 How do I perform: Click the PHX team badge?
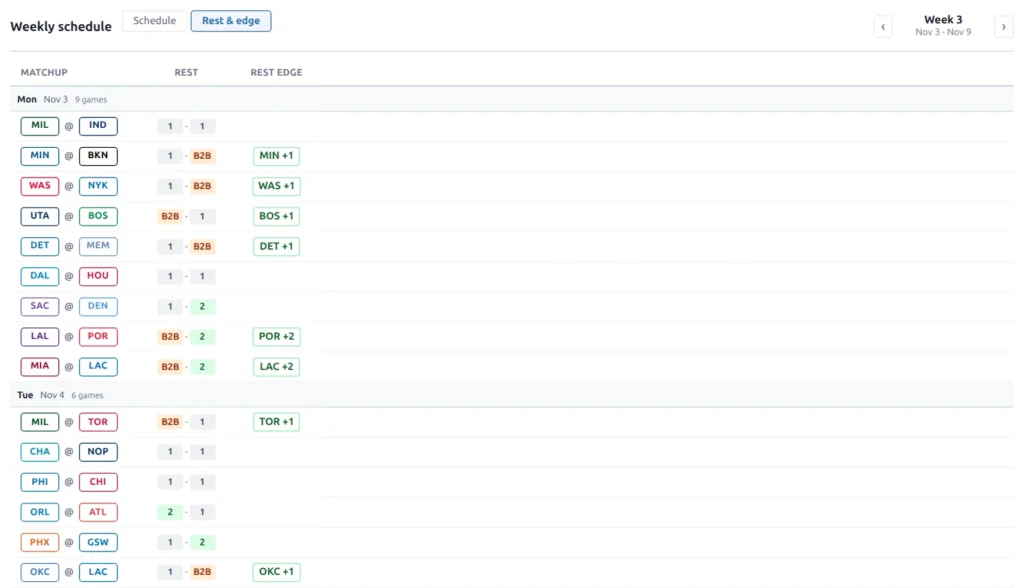pos(40,542)
